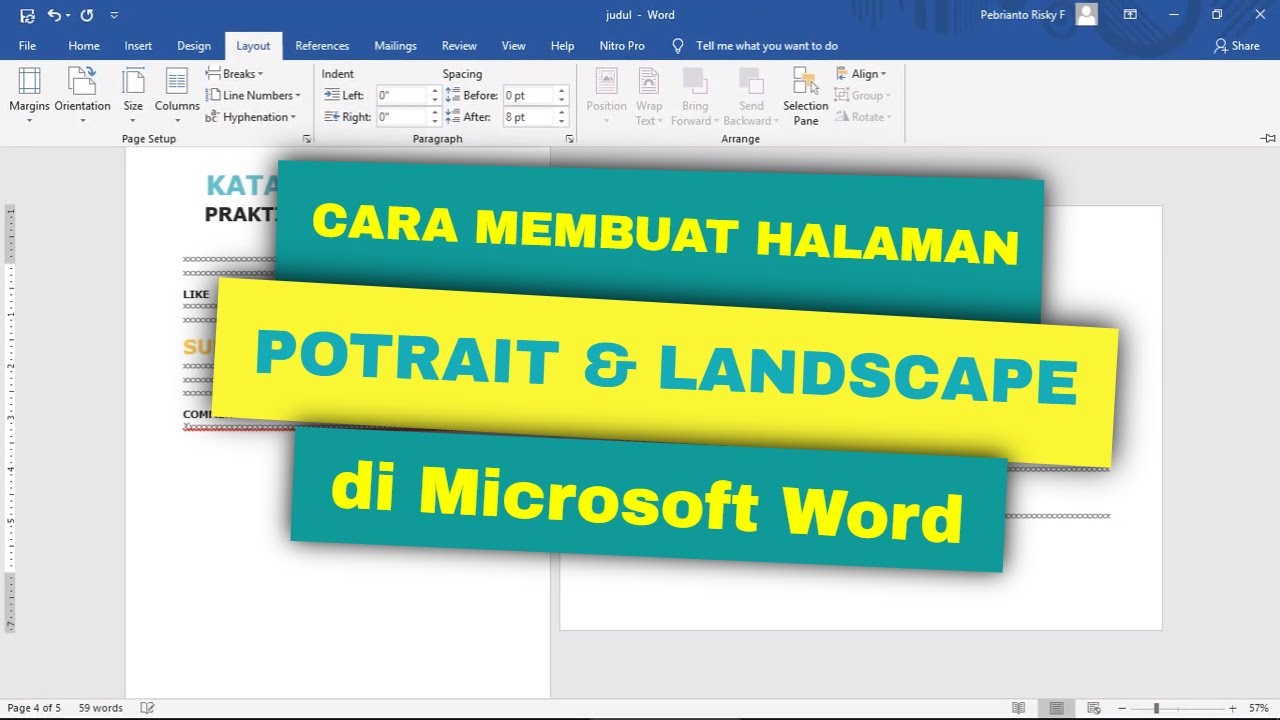
Task: Switch to Web Layout view
Action: click(1094, 708)
